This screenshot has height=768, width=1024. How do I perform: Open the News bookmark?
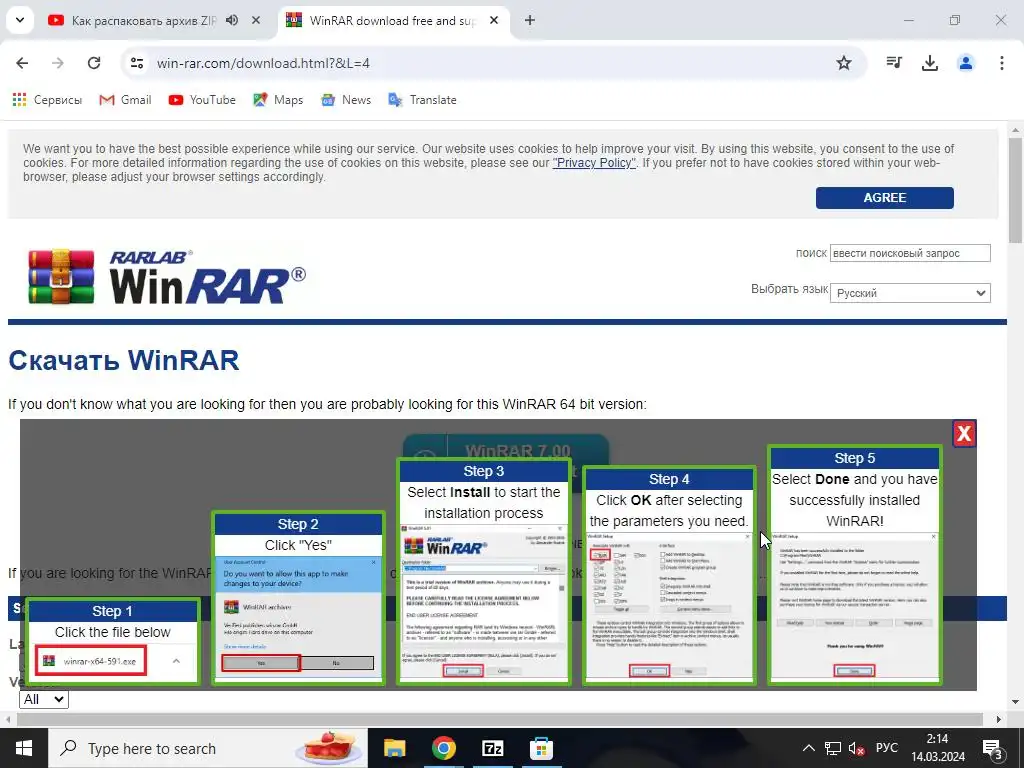pos(346,100)
